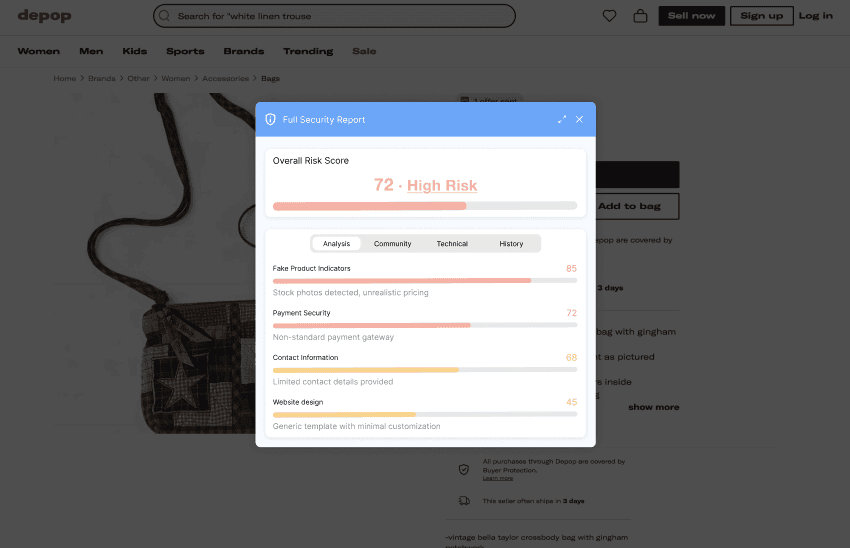The image size is (850, 548).
Task: Open the Kids menu
Action: tap(134, 51)
